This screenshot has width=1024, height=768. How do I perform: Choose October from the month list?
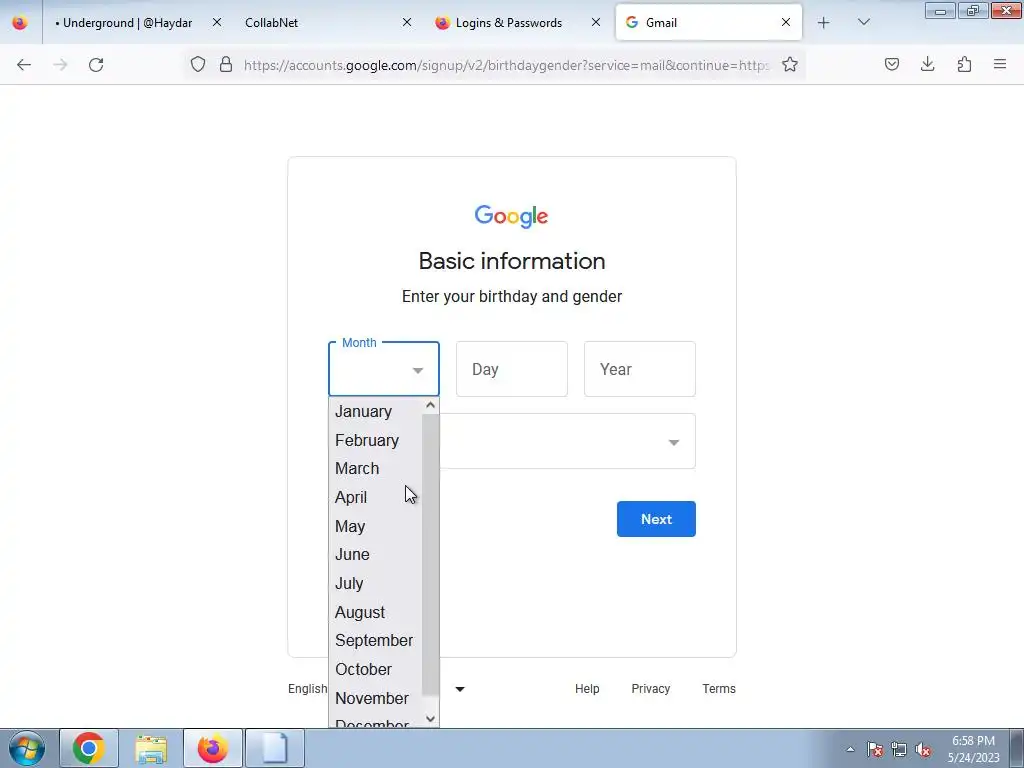click(x=376, y=669)
